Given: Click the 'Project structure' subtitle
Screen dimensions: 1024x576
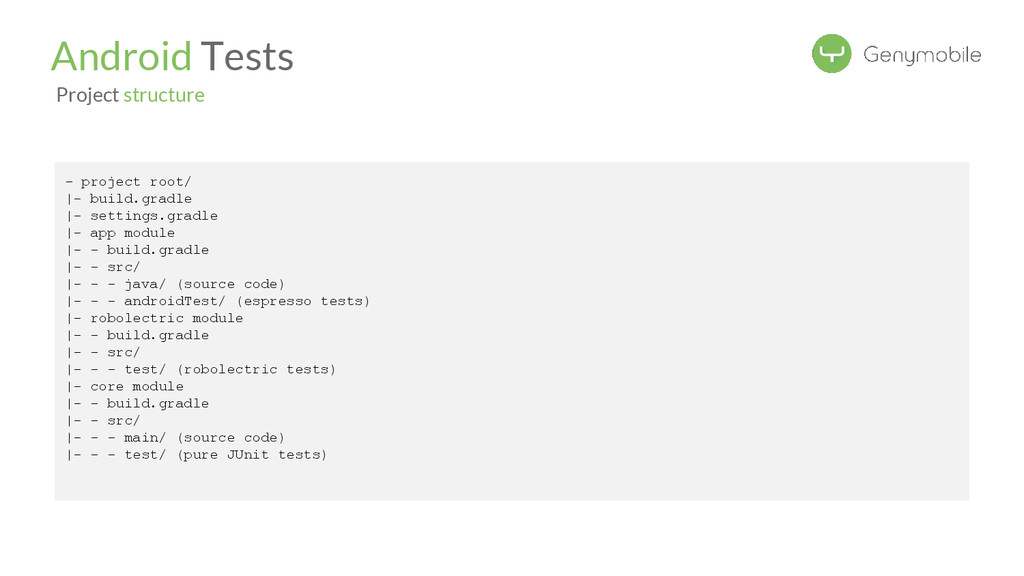Looking at the screenshot, I should (130, 95).
